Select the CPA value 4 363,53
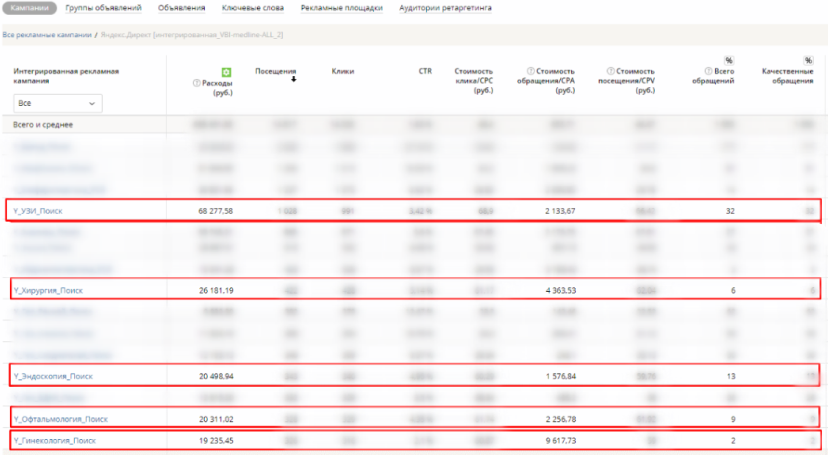 pyautogui.click(x=560, y=290)
